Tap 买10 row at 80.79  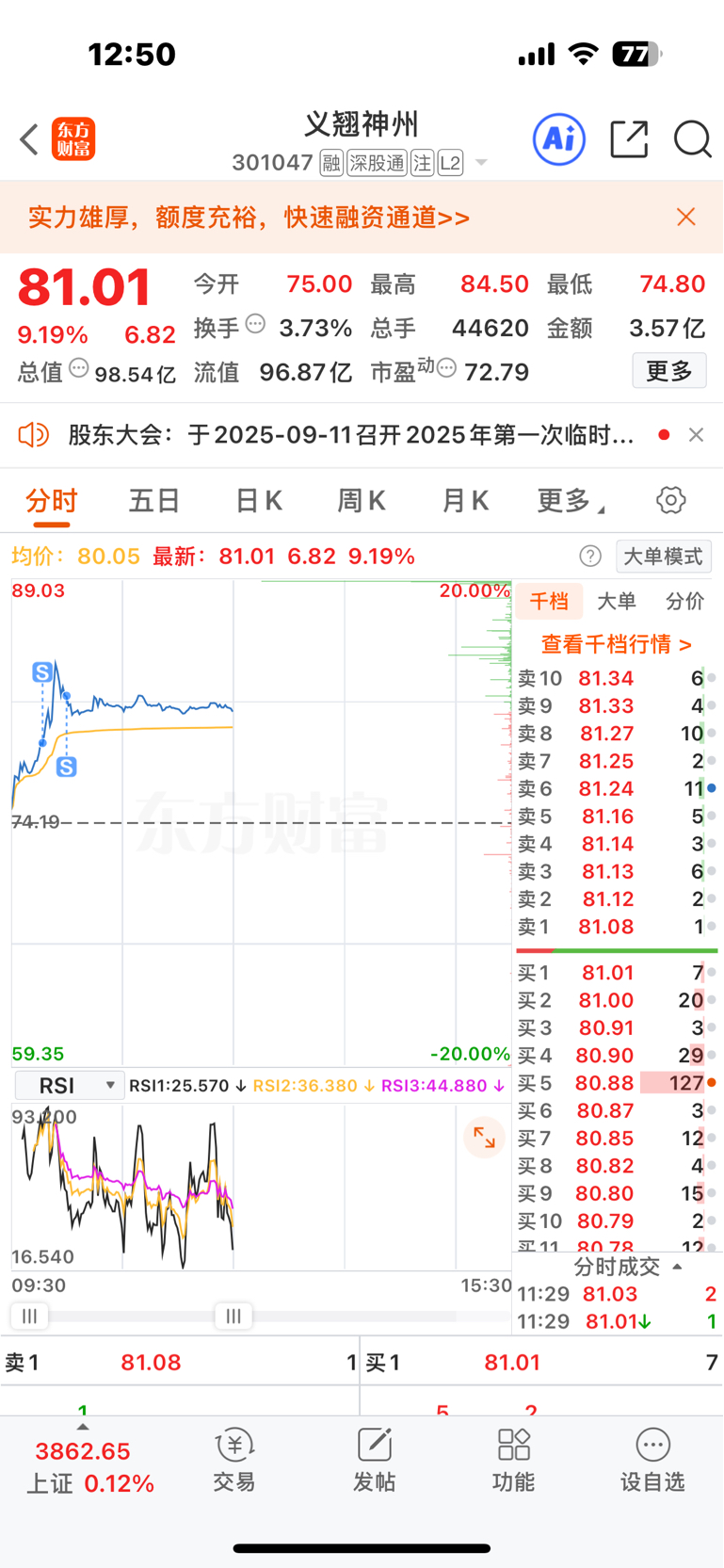617,1221
